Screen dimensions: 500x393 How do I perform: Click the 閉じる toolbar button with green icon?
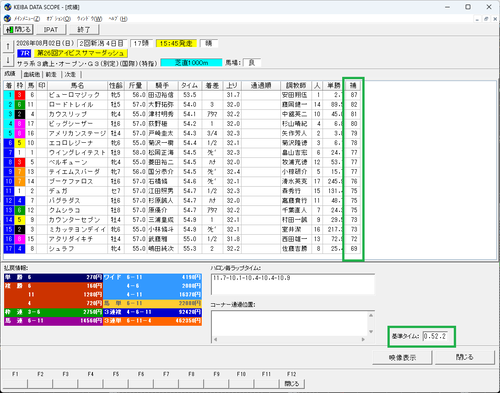(18, 29)
